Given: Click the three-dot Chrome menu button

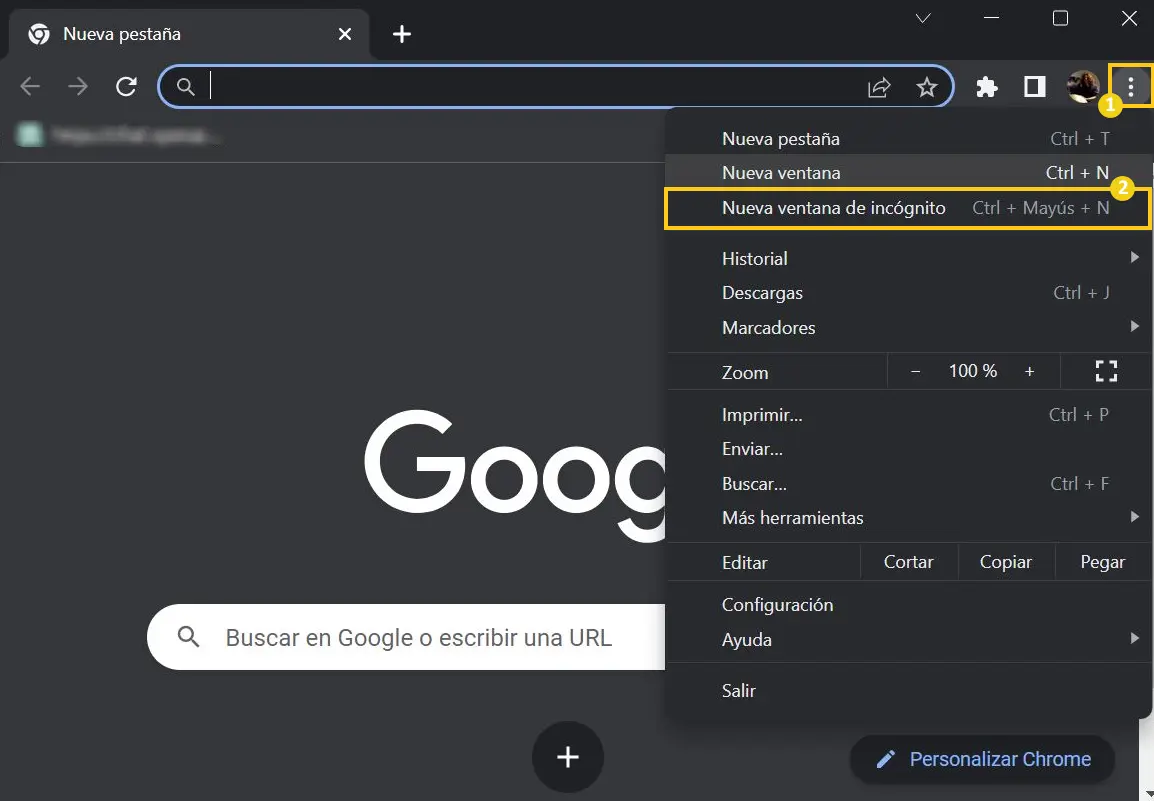Looking at the screenshot, I should tap(1131, 87).
